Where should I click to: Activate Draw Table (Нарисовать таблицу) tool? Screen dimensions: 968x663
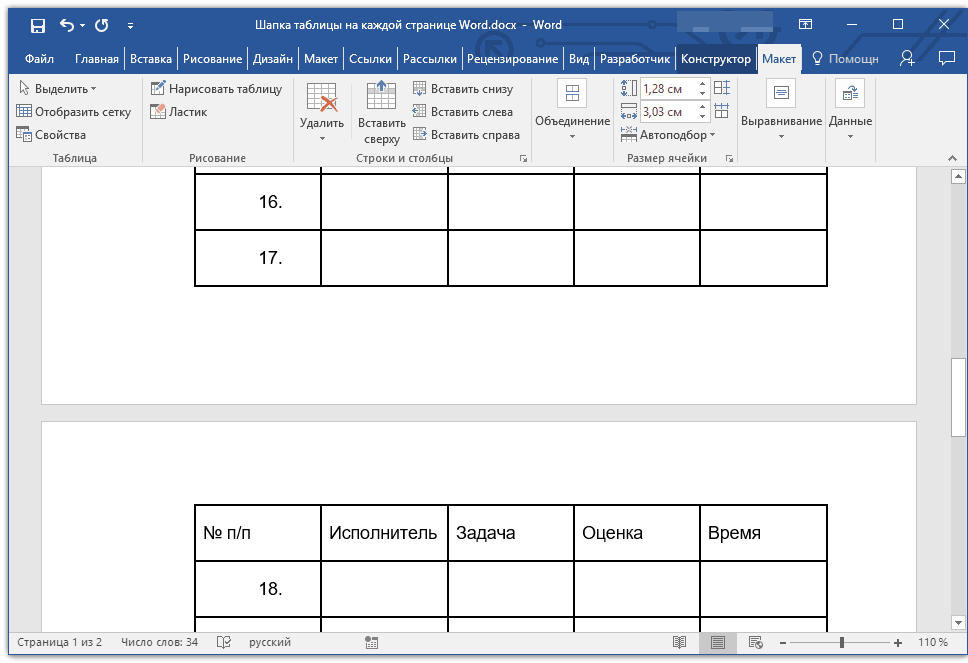click(x=216, y=89)
